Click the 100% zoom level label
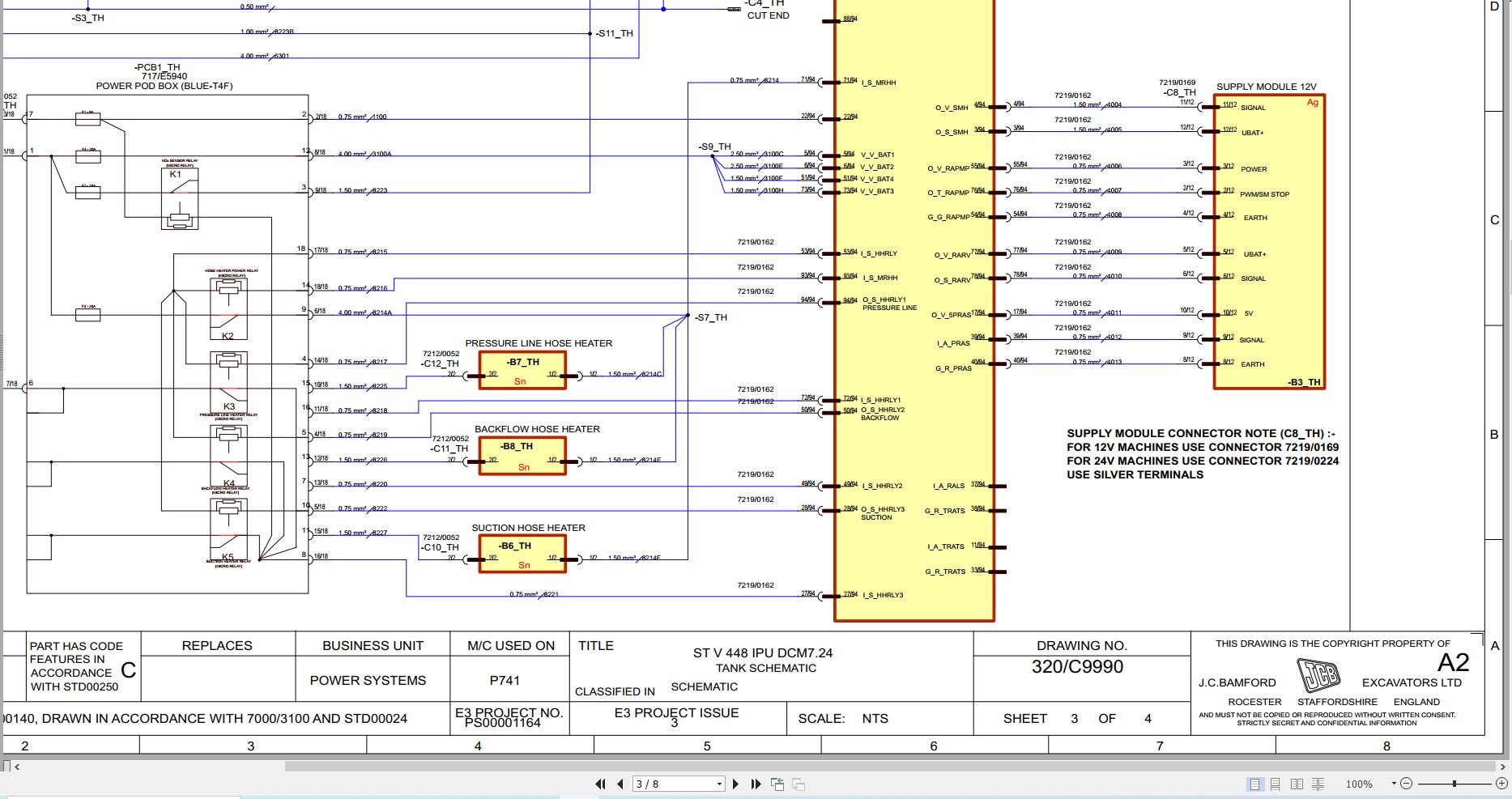The image size is (1512, 799). [1359, 783]
